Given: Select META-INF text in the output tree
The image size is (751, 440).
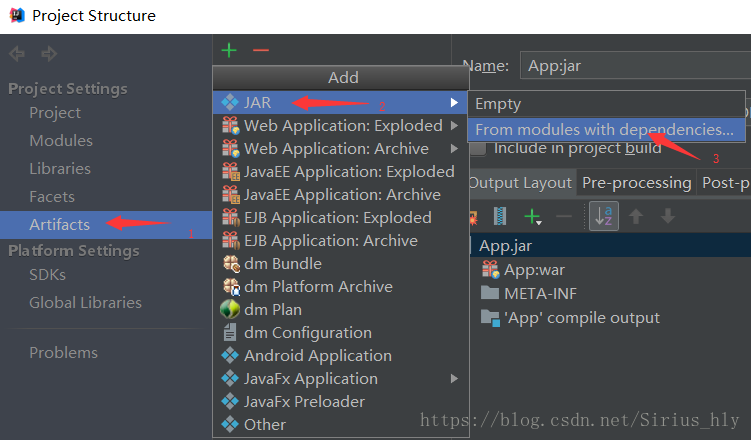Looking at the screenshot, I should point(540,293).
